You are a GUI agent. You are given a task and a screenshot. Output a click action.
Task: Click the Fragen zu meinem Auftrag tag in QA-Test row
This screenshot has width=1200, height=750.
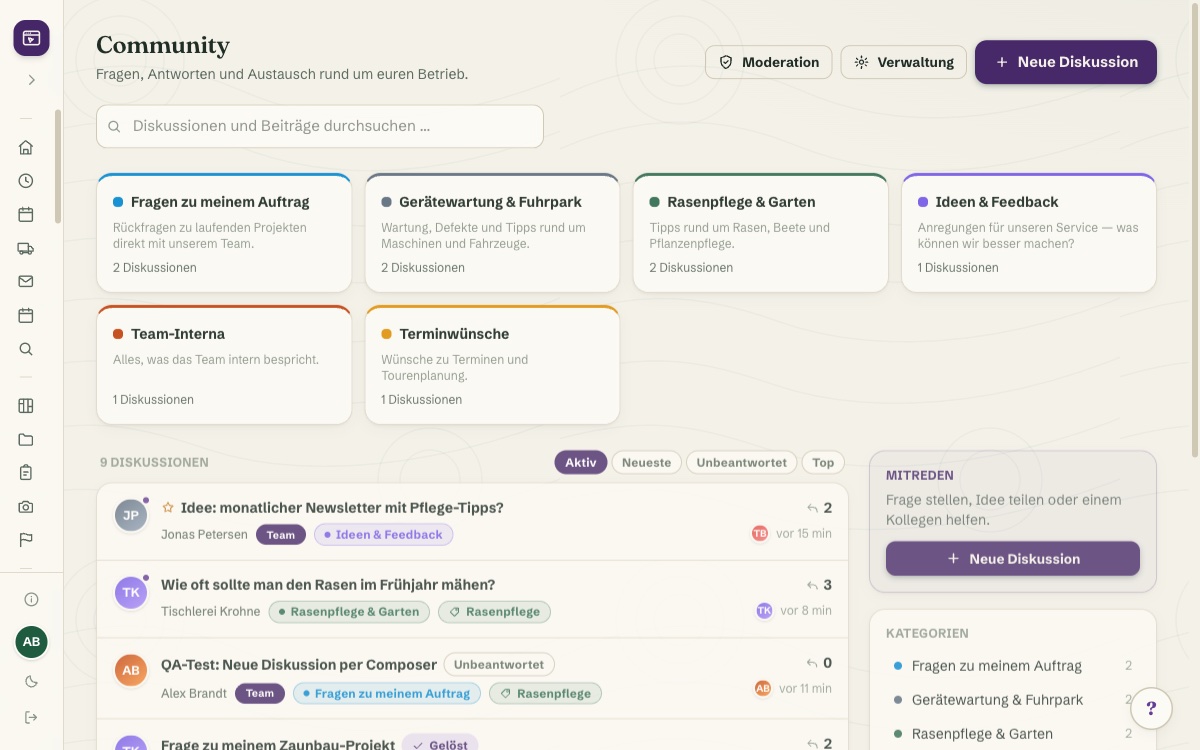[x=387, y=693]
